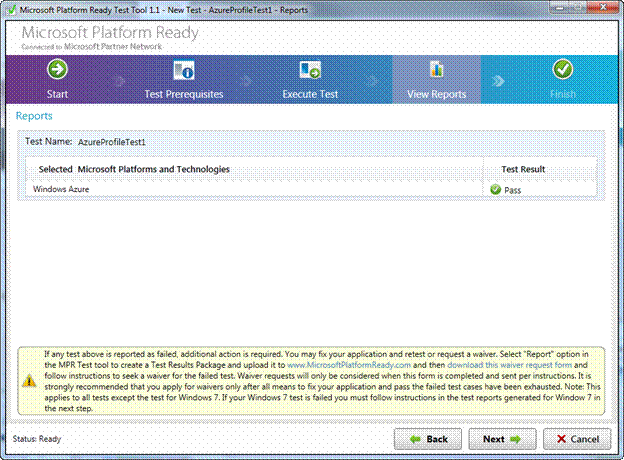The height and width of the screenshot is (460, 624).
Task: Click the green Pass status icon
Action: pyautogui.click(x=495, y=189)
